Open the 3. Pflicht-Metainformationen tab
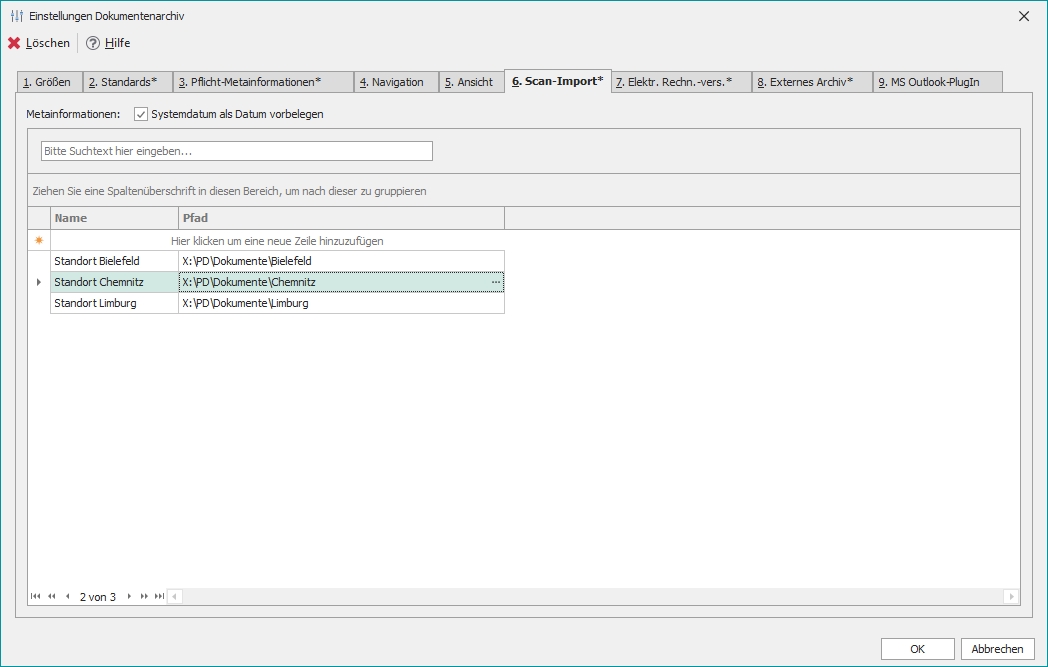 pos(263,82)
